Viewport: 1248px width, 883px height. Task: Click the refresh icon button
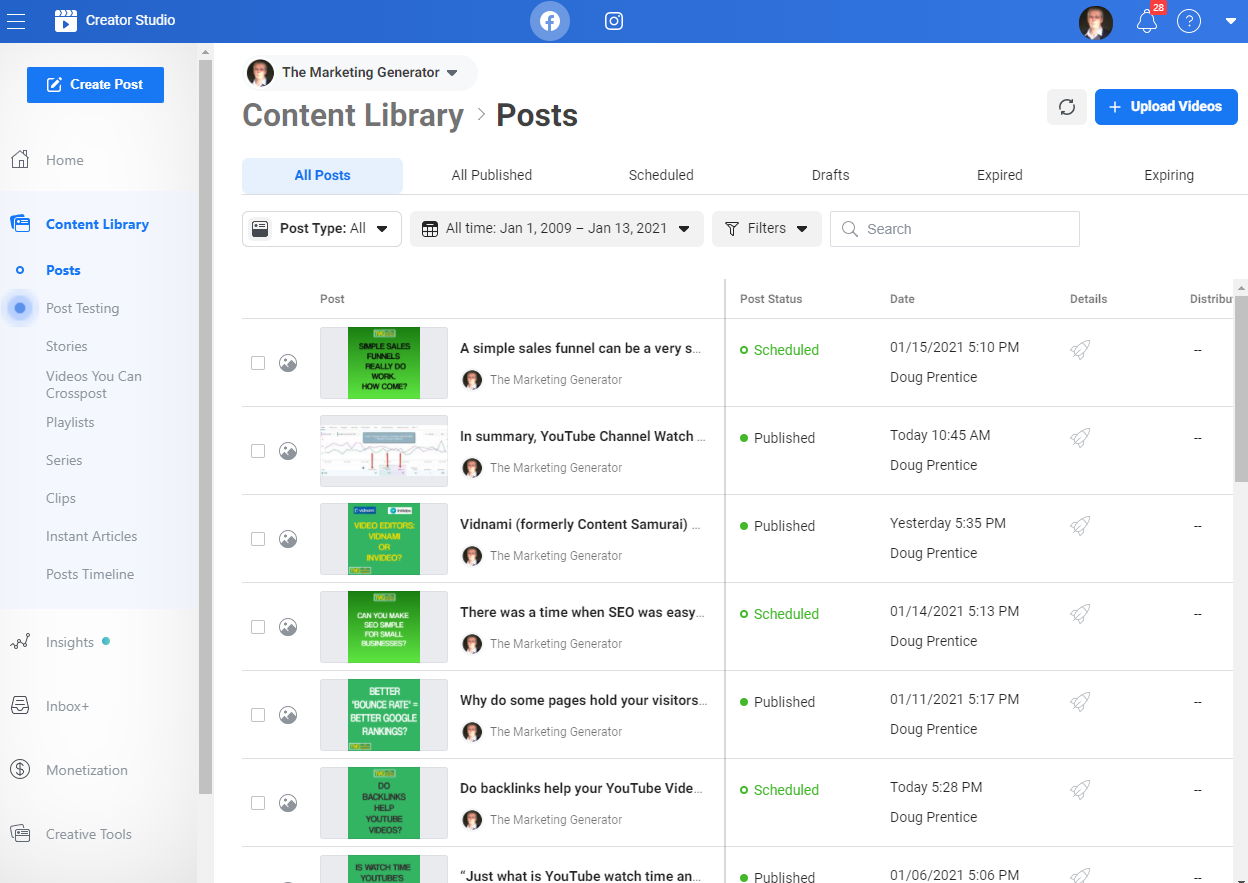point(1067,107)
